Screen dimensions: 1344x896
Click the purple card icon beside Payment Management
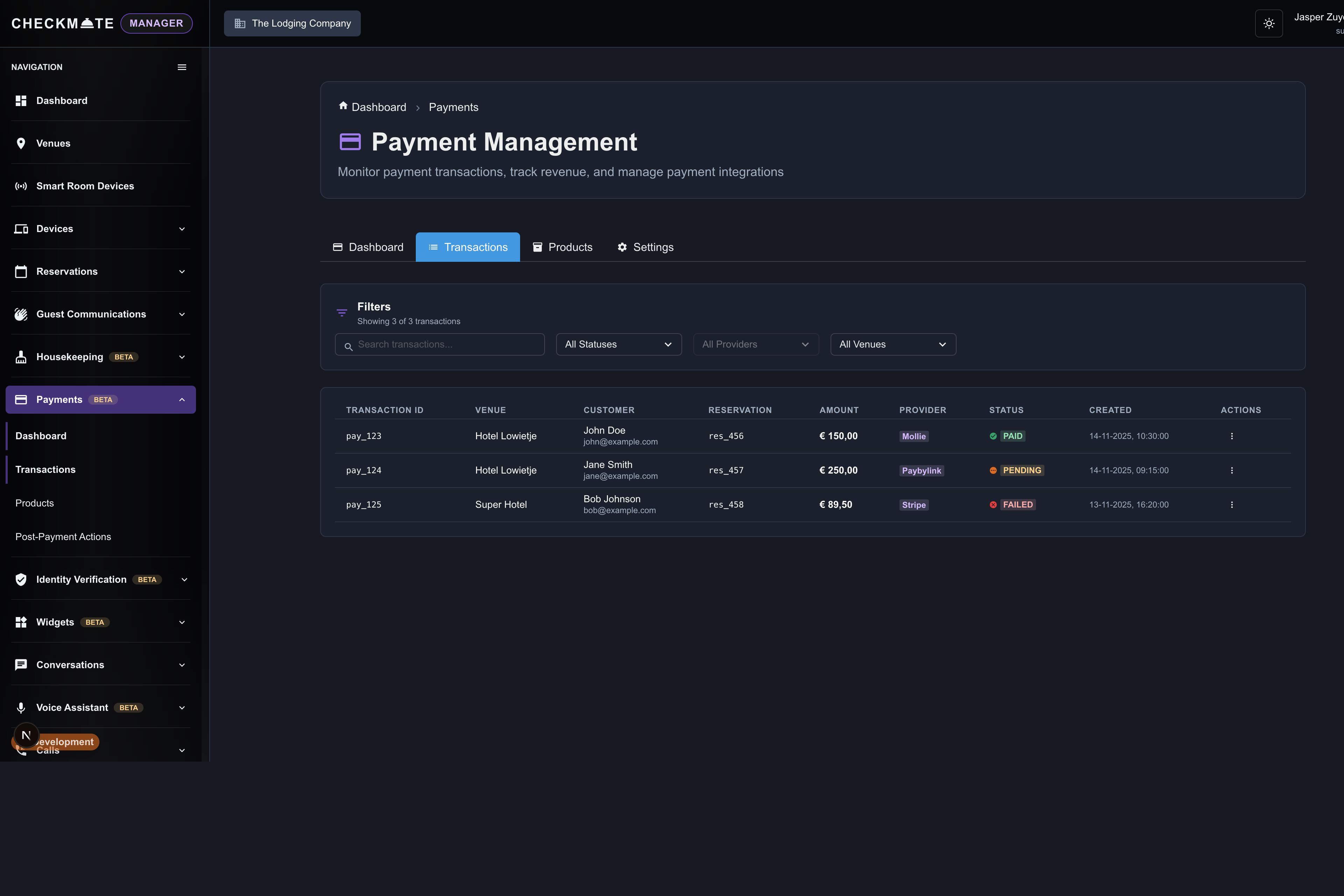pyautogui.click(x=350, y=141)
